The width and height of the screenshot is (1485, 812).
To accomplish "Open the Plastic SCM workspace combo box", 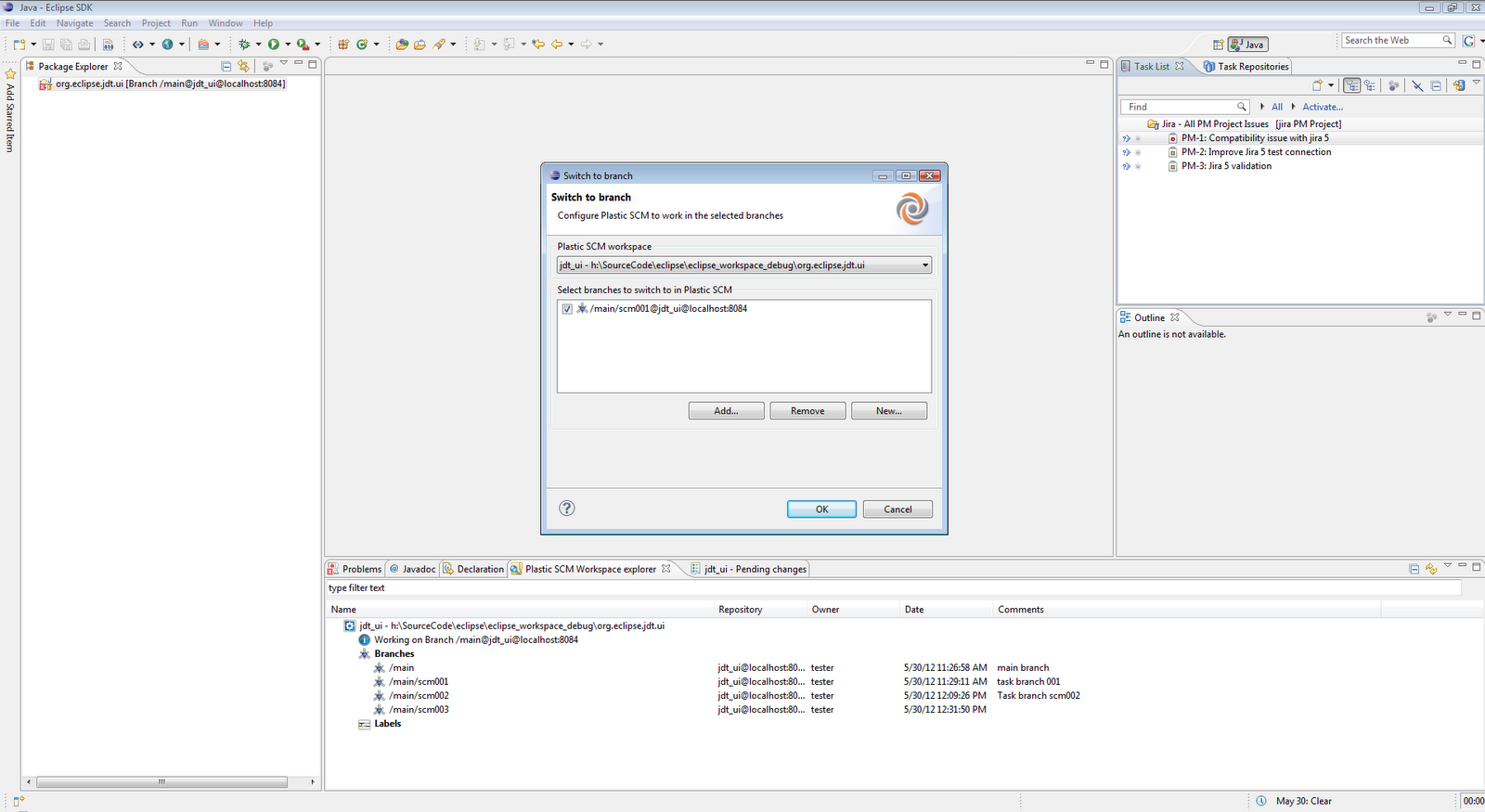I will [744, 265].
